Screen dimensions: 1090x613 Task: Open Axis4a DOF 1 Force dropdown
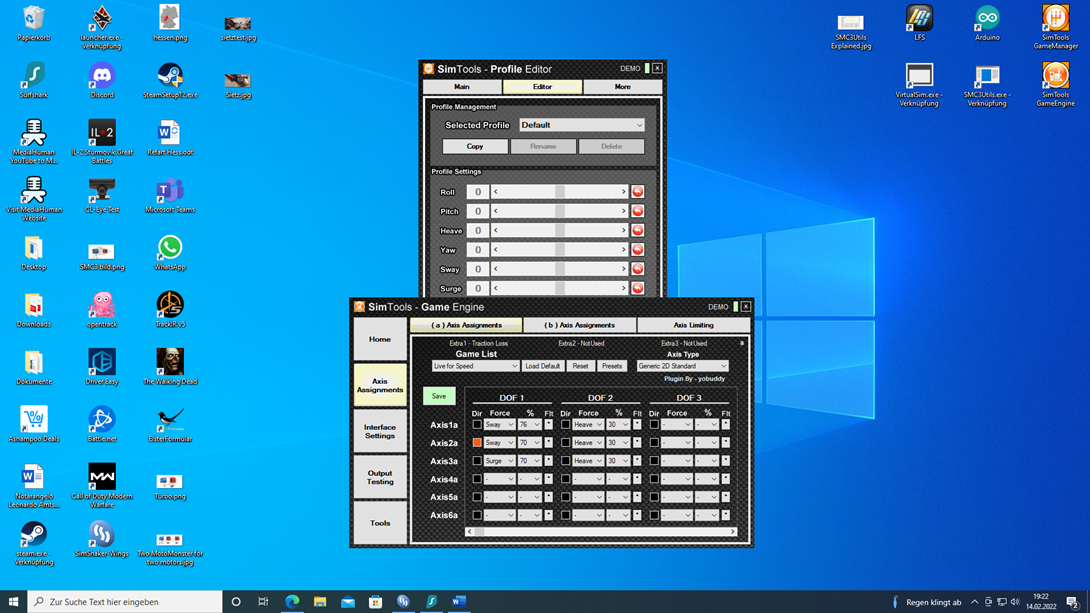coord(499,479)
